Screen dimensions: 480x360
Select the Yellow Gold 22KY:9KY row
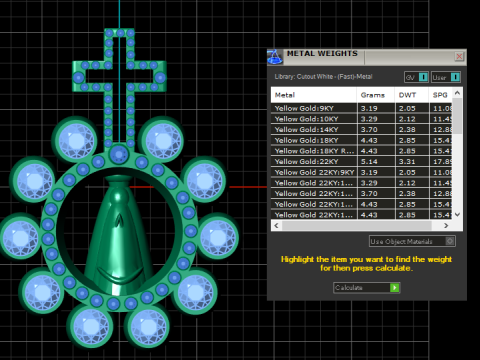click(362, 172)
